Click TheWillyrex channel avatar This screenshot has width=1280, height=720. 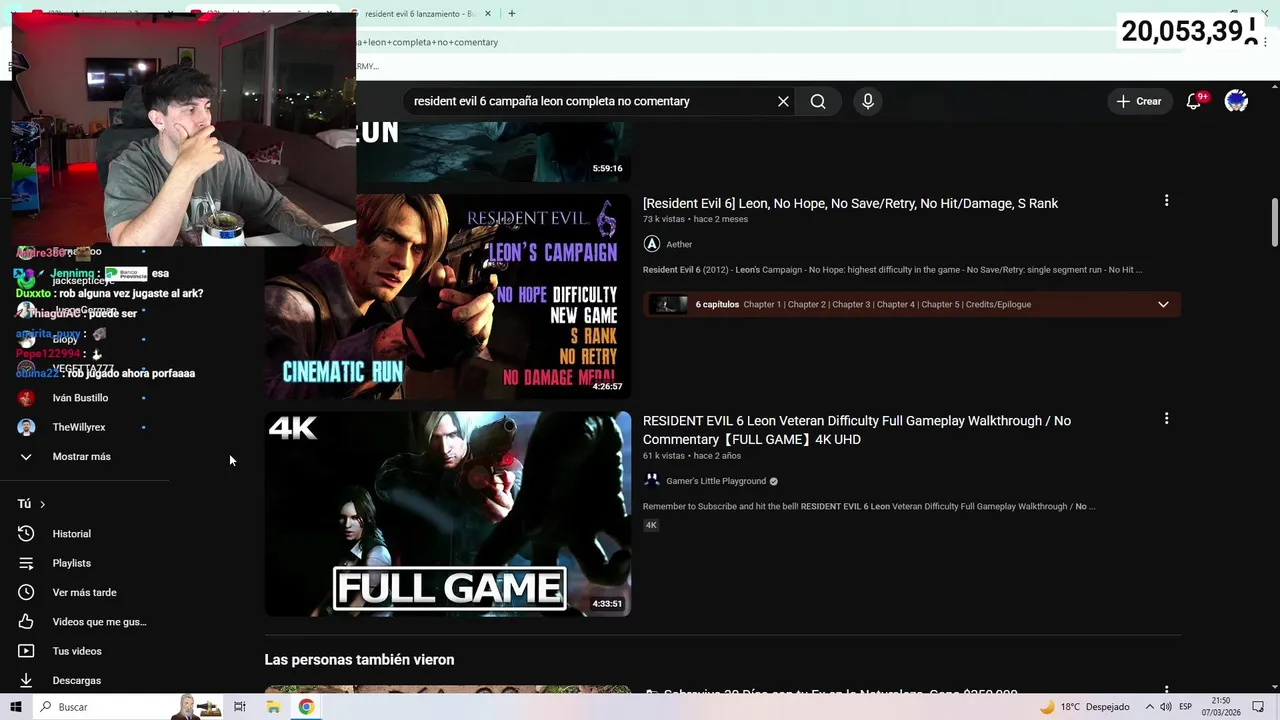(26, 427)
